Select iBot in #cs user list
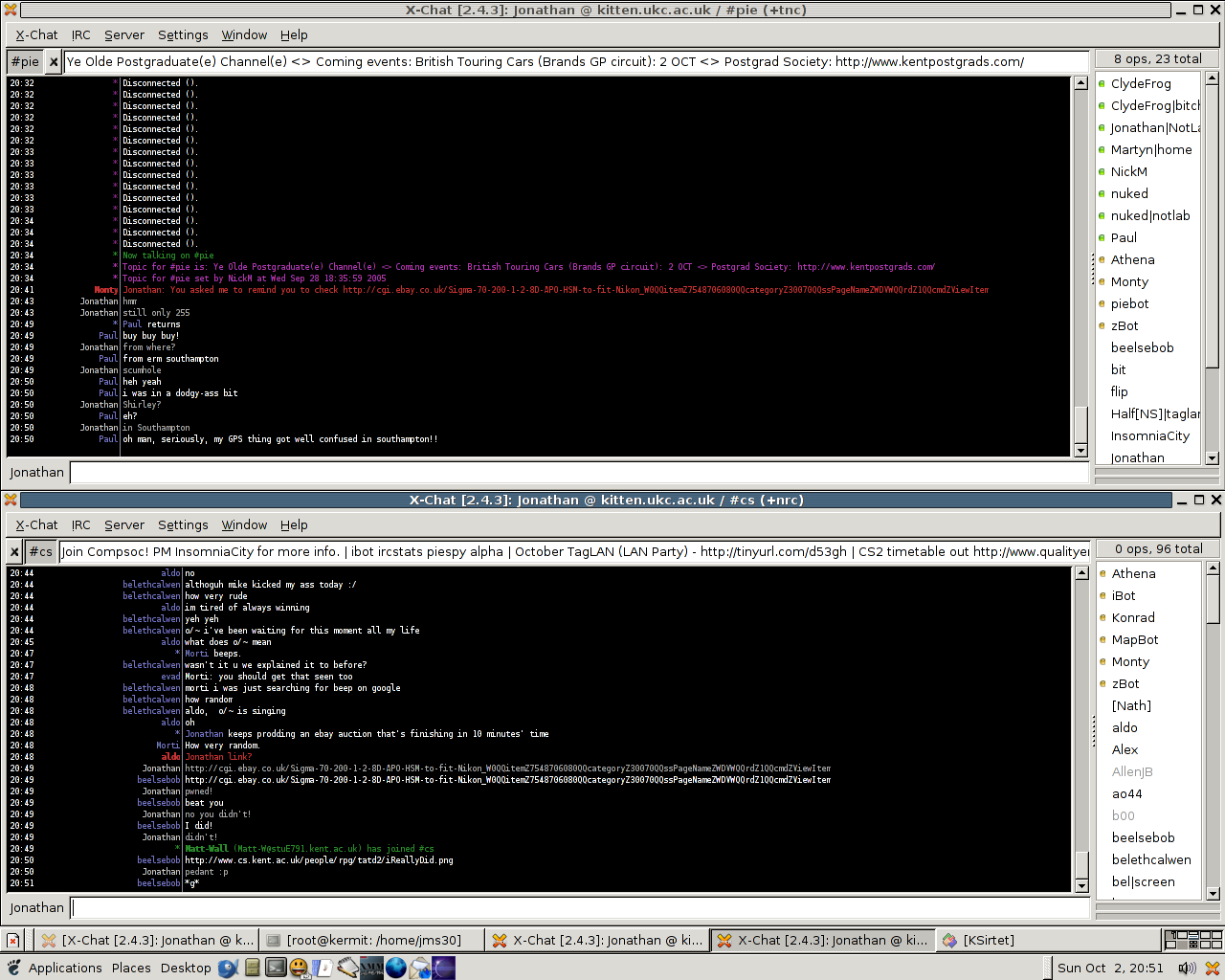This screenshot has height=980, width=1225. click(1124, 595)
